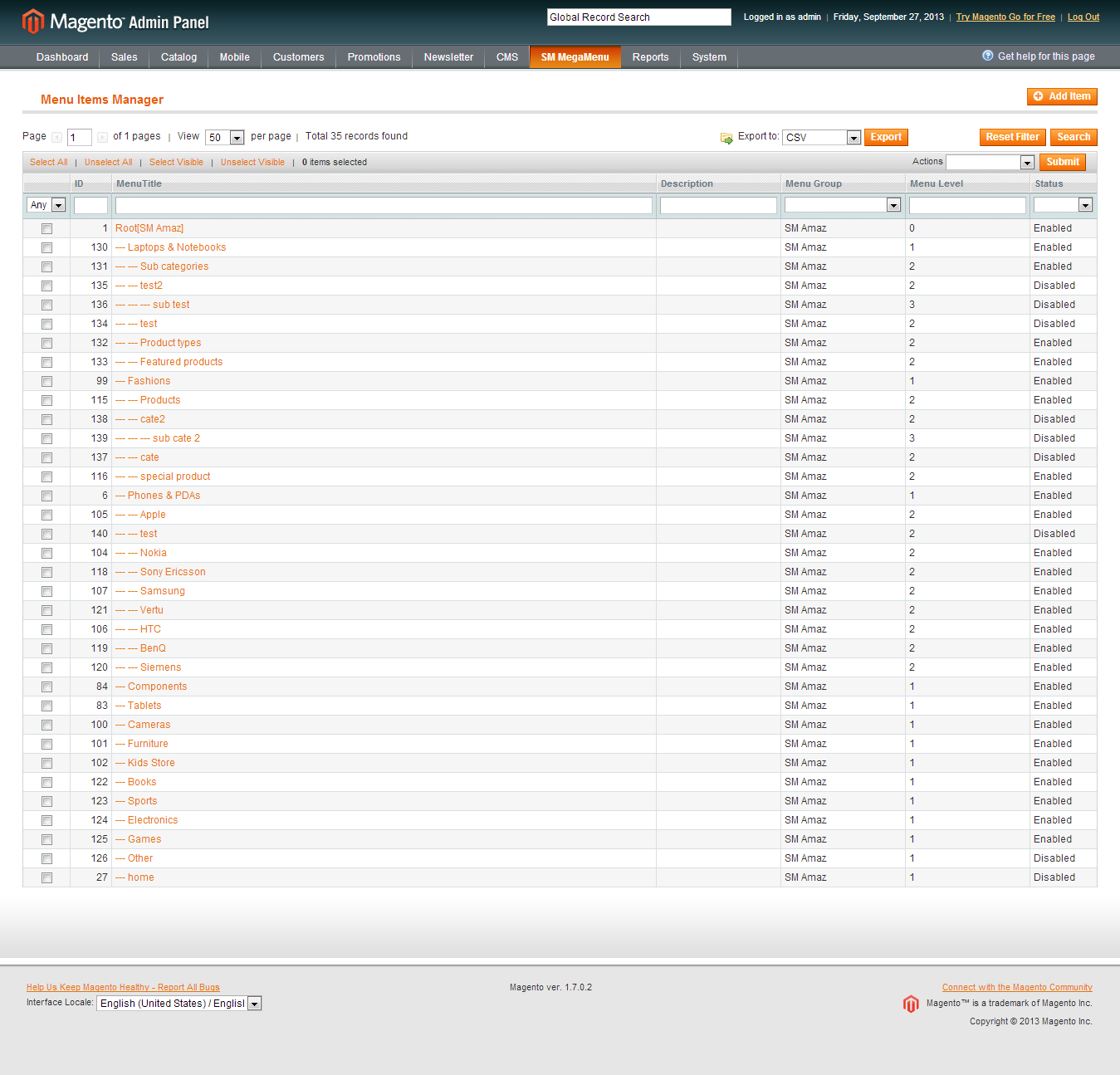Open the Actions dropdown
1120x1075 pixels.
click(x=990, y=162)
